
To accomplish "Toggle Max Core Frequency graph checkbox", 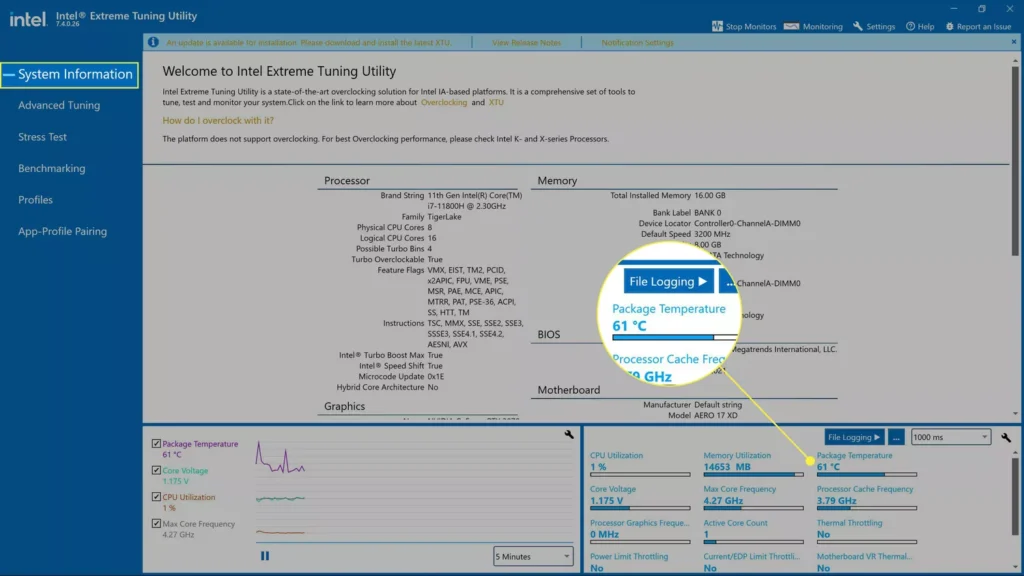I will (156, 524).
